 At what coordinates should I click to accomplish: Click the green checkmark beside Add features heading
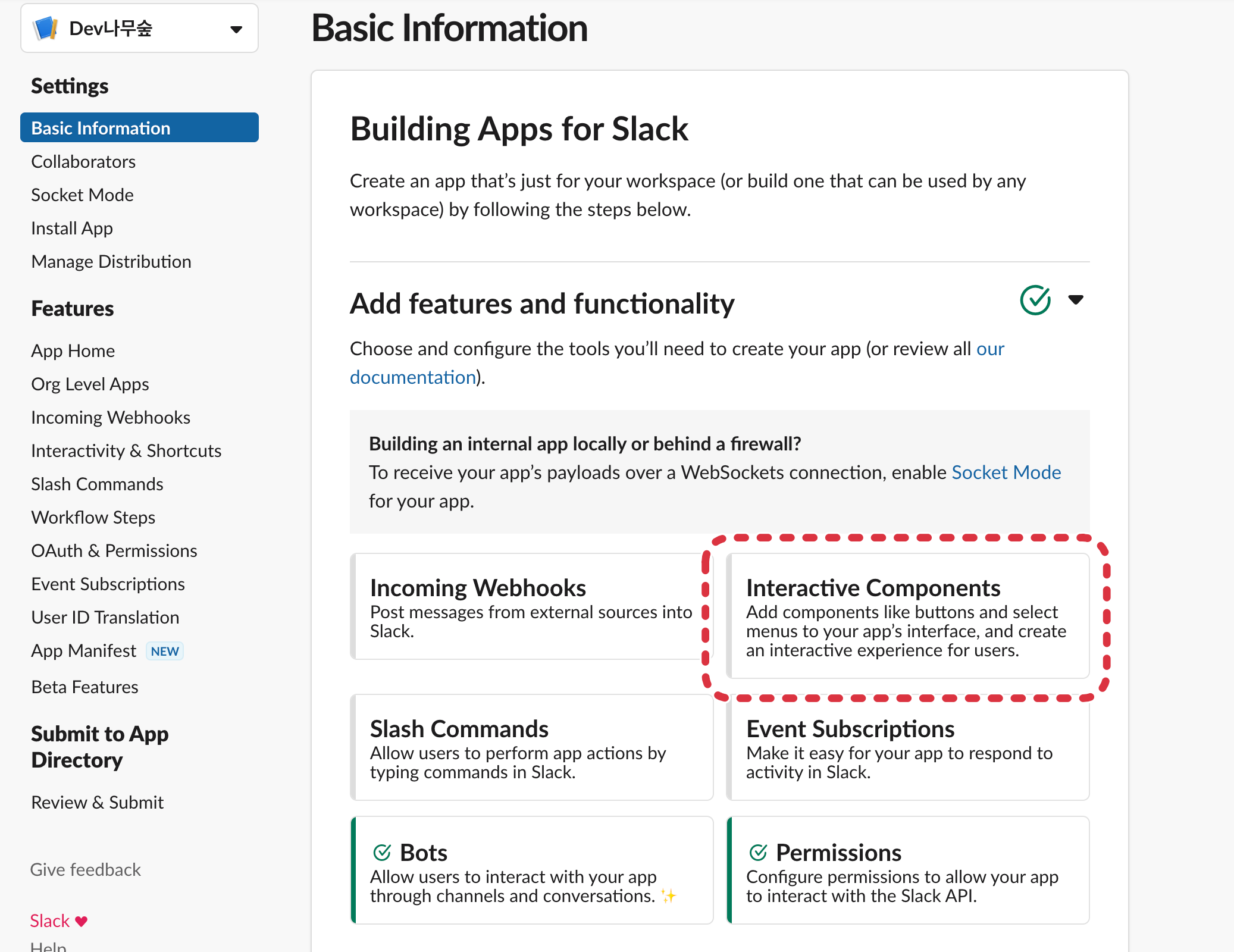(1035, 300)
